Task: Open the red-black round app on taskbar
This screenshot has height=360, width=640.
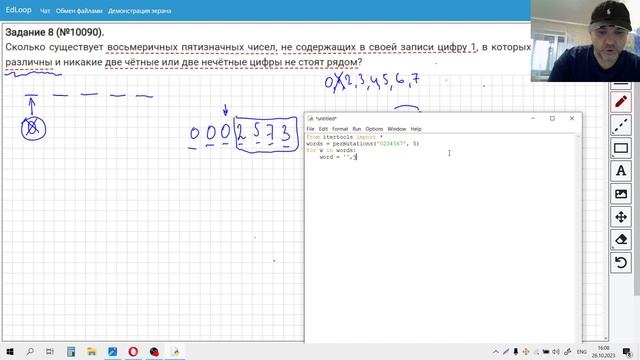Action: point(154,351)
